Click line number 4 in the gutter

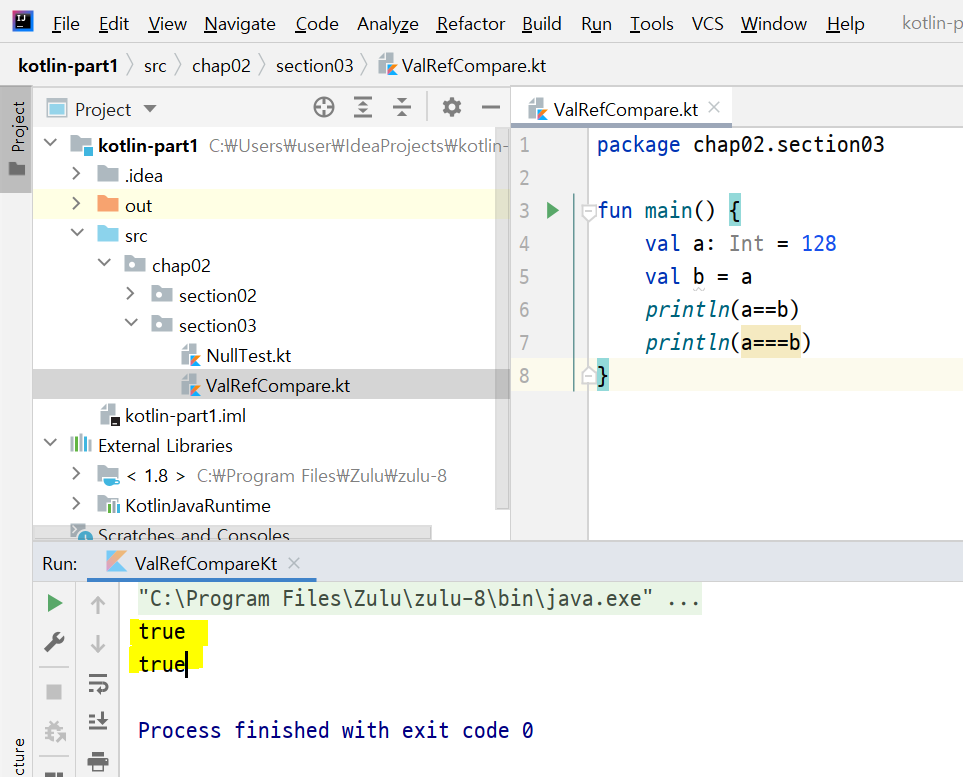pos(524,244)
